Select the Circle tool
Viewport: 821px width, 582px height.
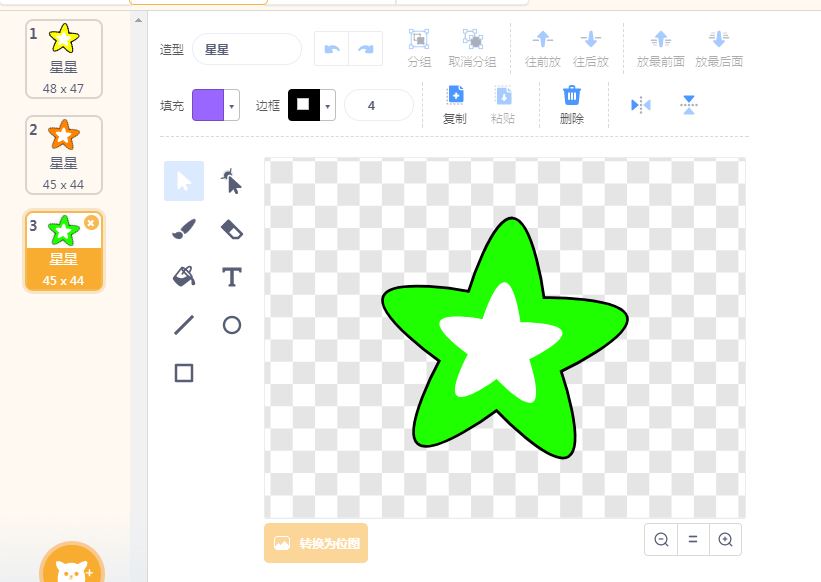coord(231,325)
